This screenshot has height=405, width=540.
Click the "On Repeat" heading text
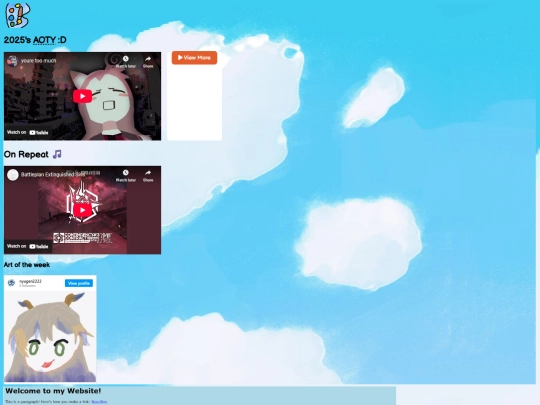26,154
